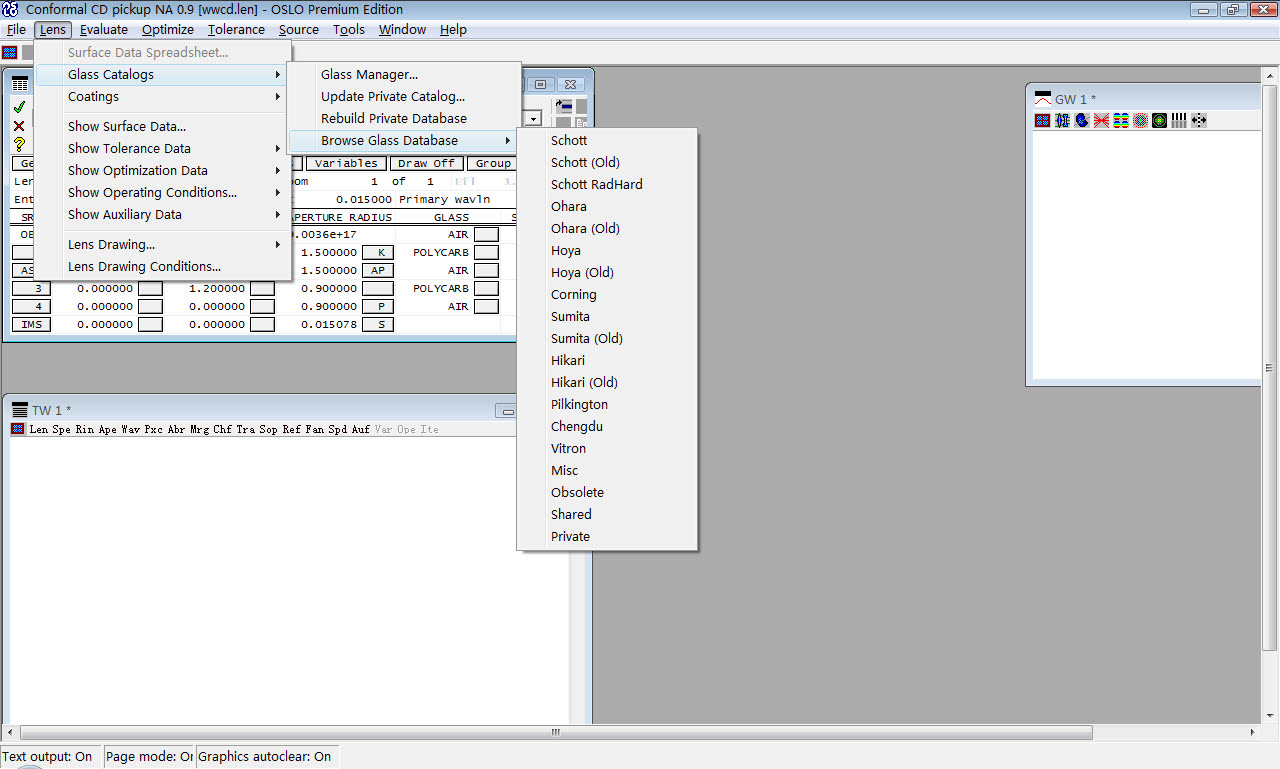Expand Show Operating Conditions submenu
The height and width of the screenshot is (769, 1280).
160,193
